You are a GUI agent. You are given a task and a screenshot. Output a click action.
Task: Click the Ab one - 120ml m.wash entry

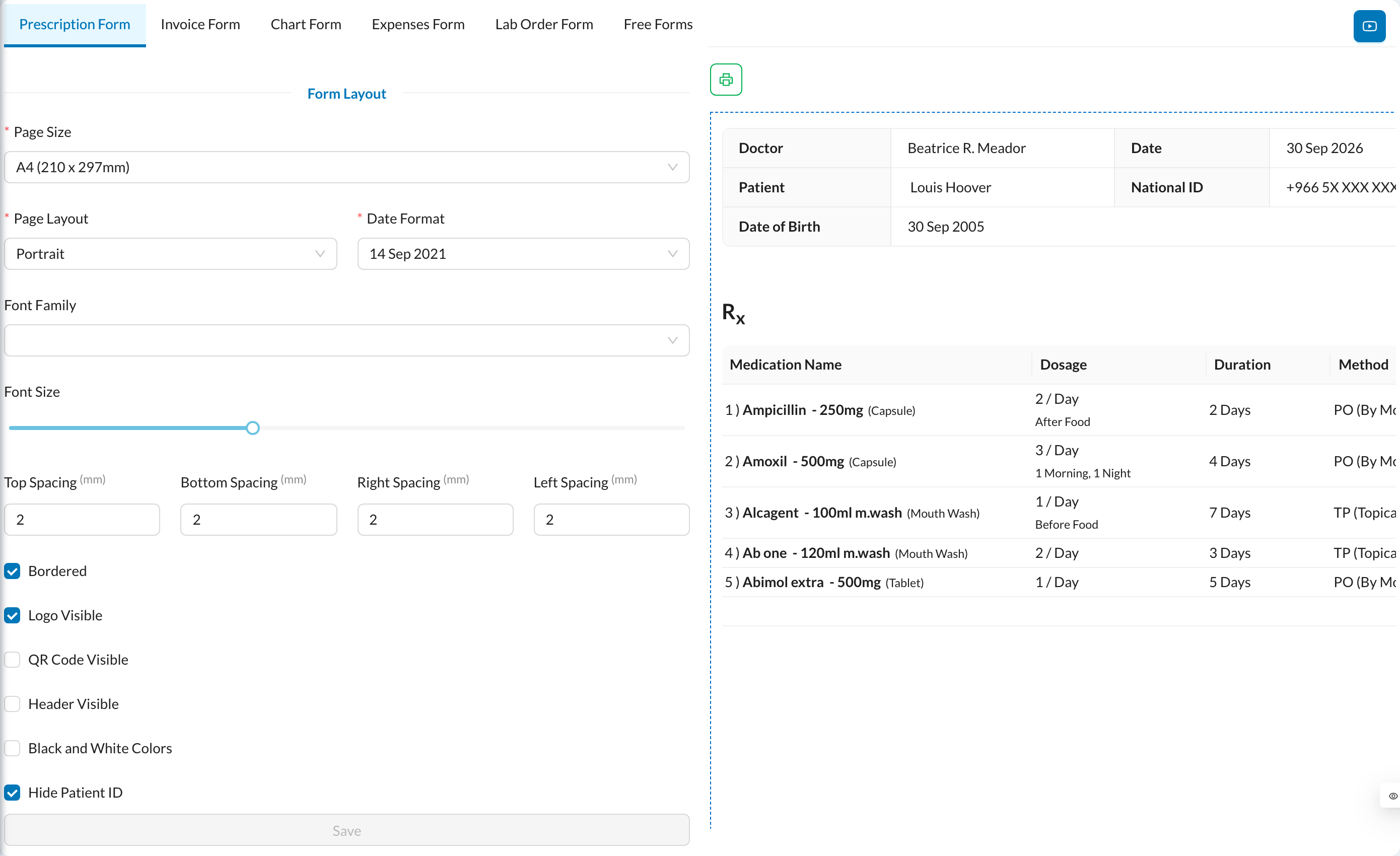point(816,553)
